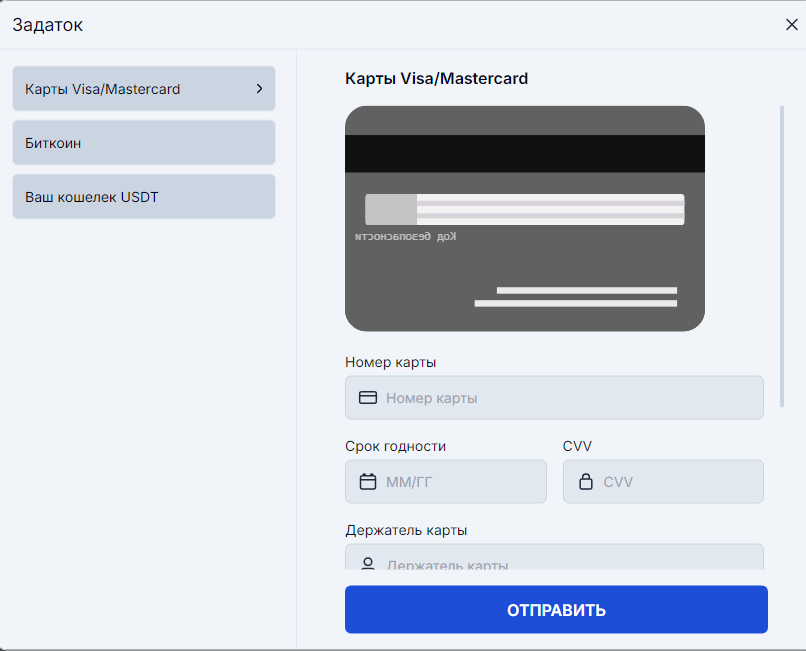The width and height of the screenshot is (806, 651).
Task: Focus the Срок годности ММ/ГГ field
Action: click(446, 481)
